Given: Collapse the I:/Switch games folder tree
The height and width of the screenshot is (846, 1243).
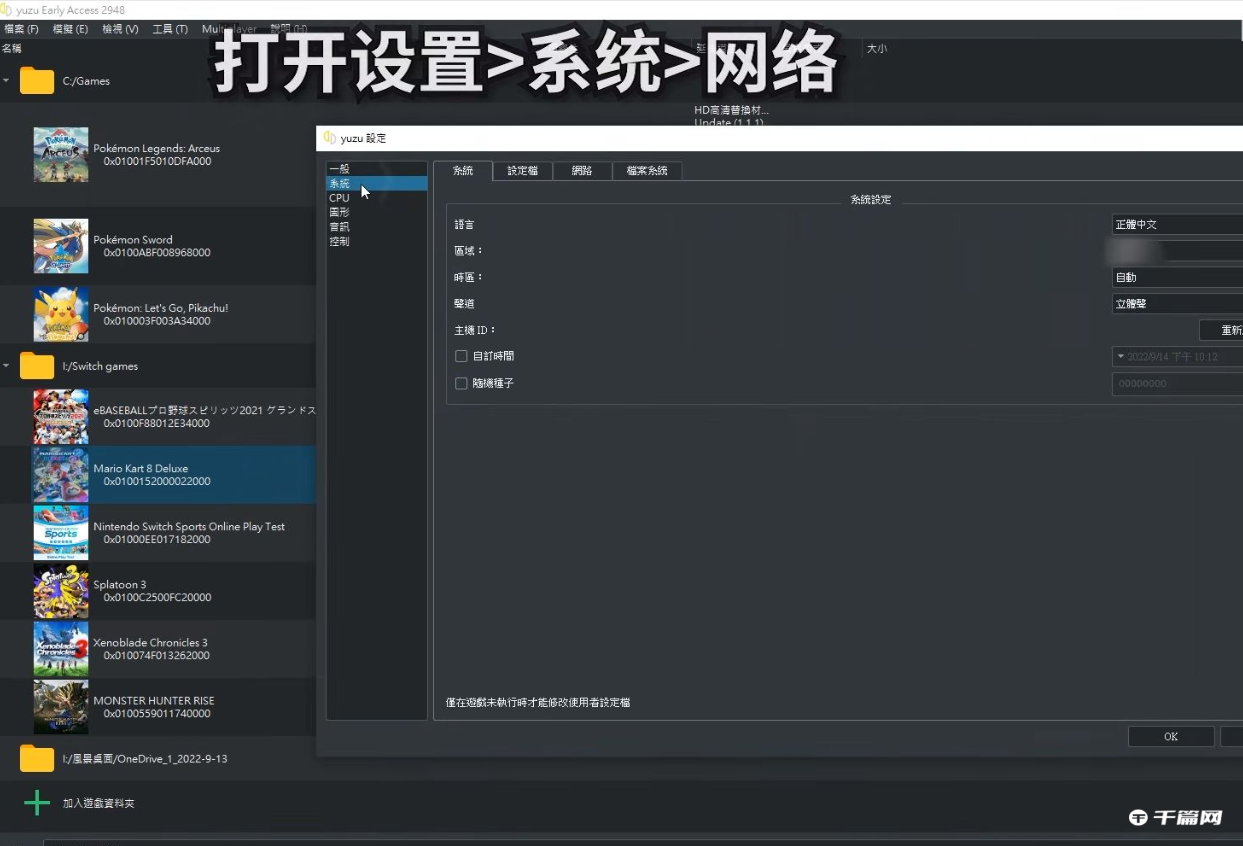Looking at the screenshot, I should coord(6,366).
